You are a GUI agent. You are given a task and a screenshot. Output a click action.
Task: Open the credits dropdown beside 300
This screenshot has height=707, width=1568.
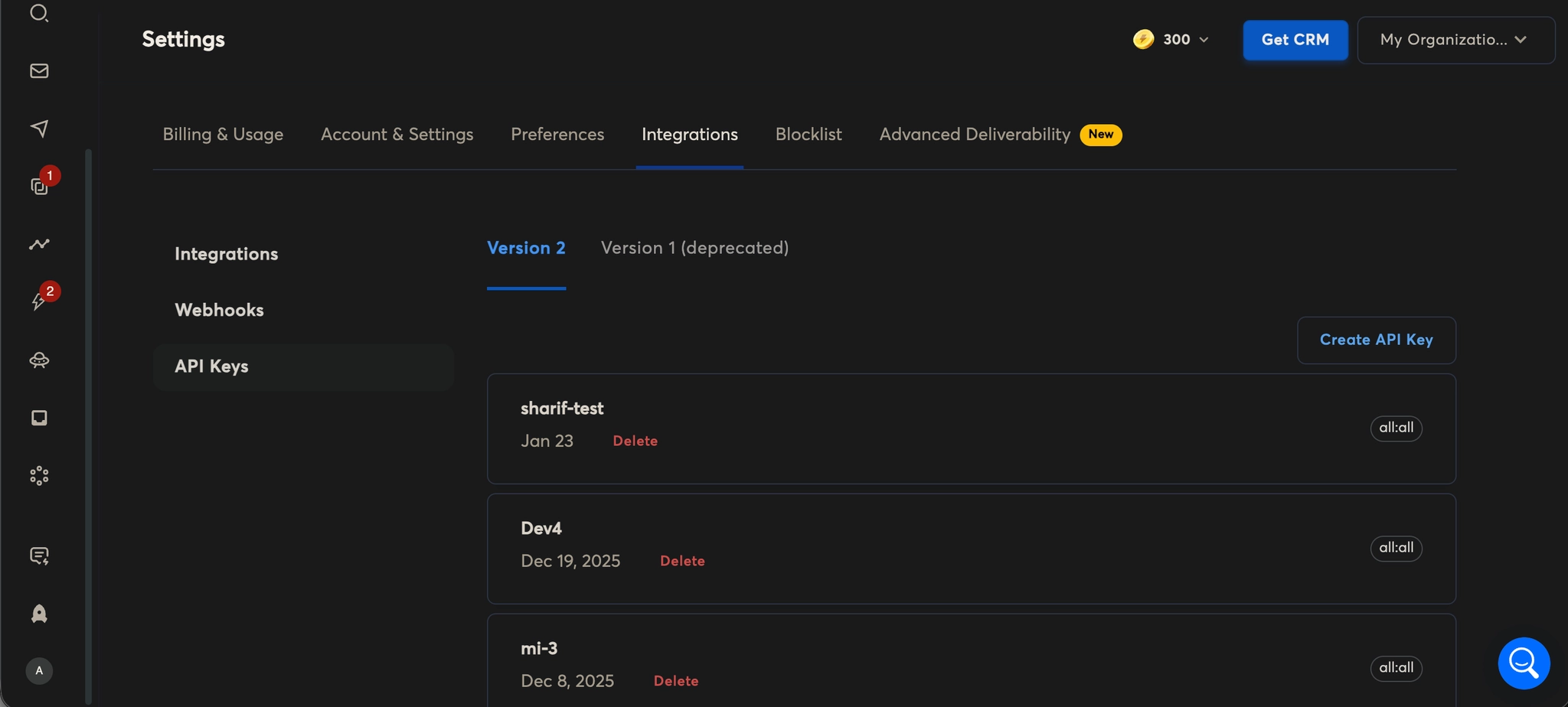tap(1203, 39)
